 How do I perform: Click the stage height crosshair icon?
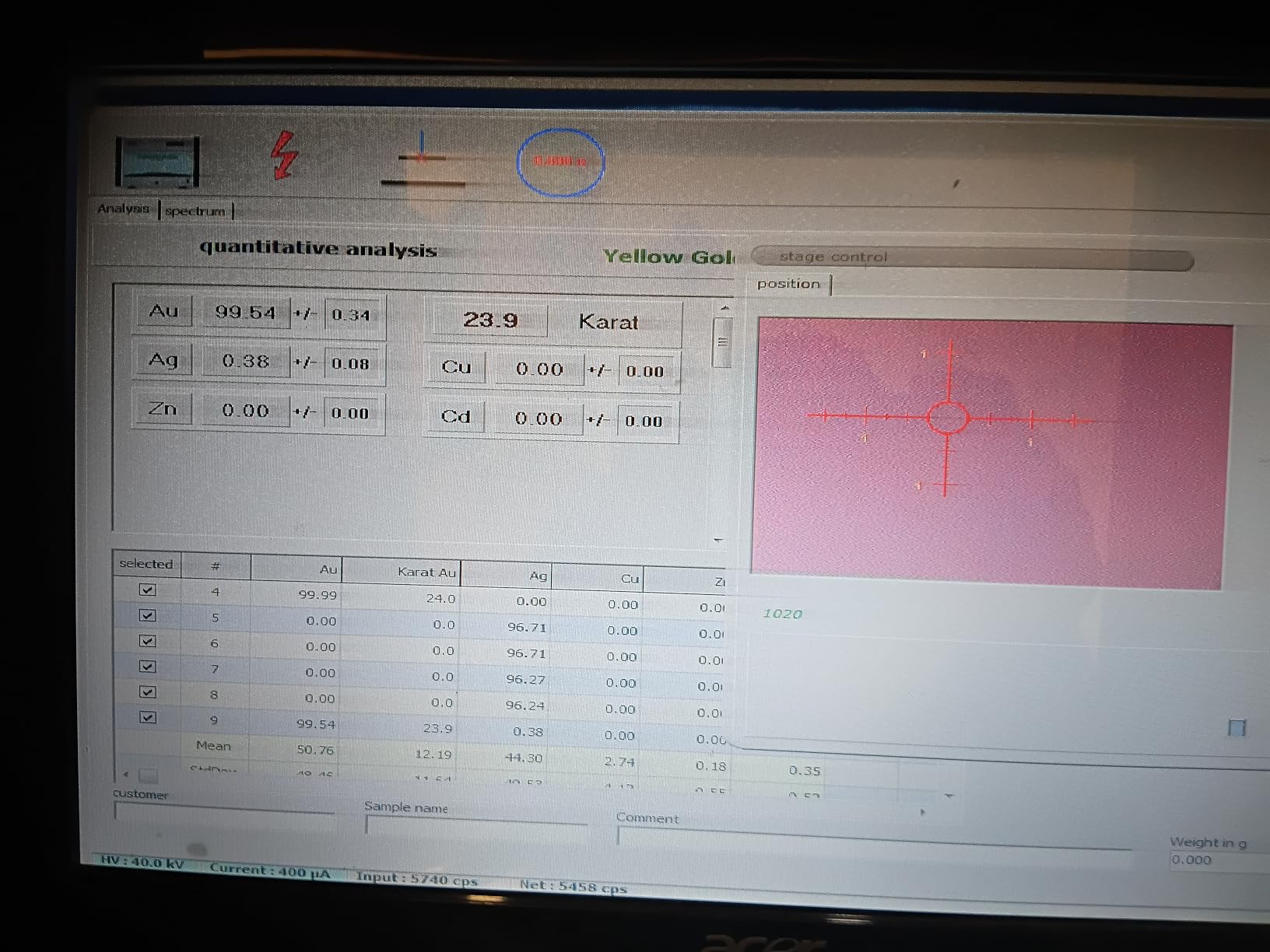pyautogui.click(x=423, y=159)
